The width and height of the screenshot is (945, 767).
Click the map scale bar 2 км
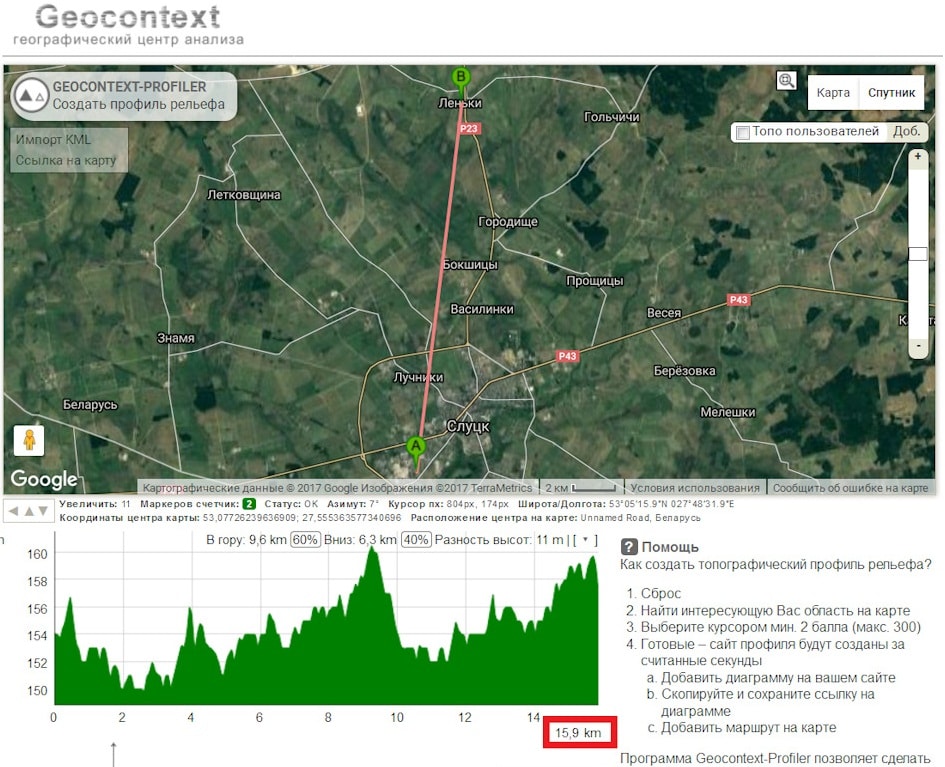coord(581,488)
